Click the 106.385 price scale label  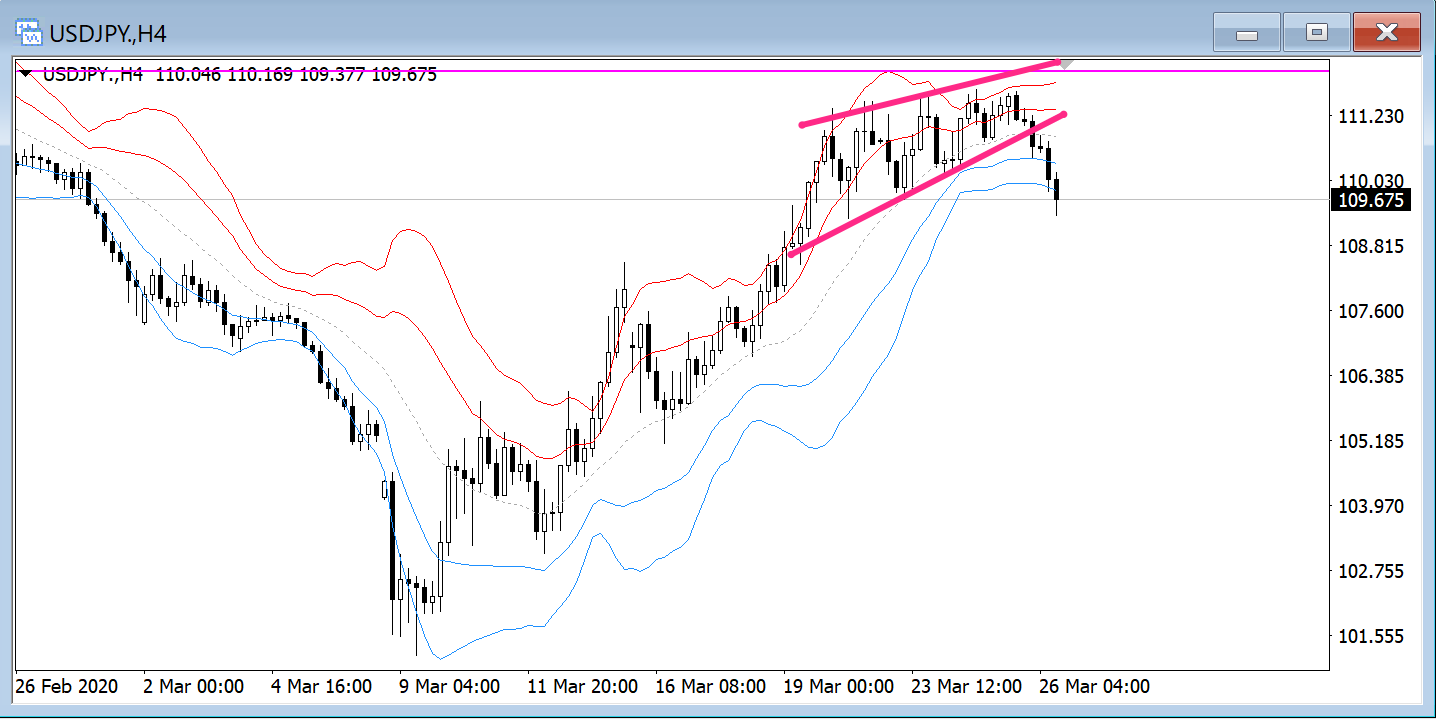tap(1370, 376)
